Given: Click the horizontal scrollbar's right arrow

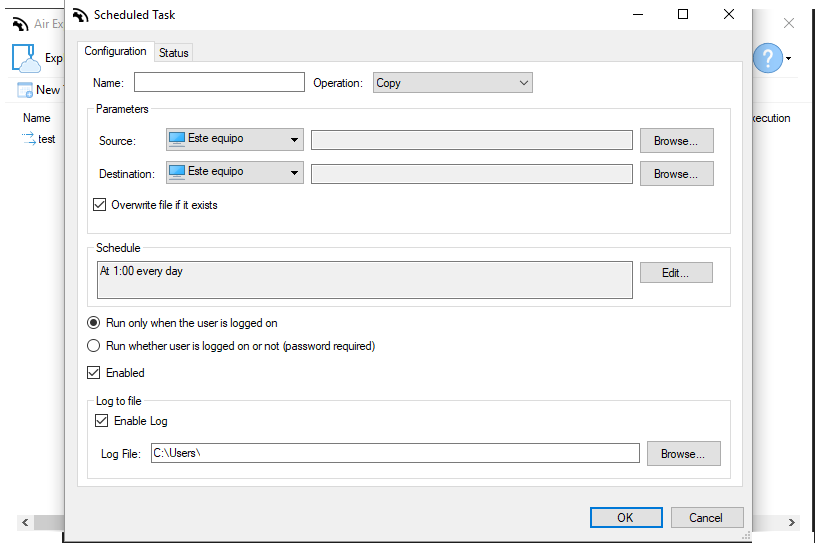Looking at the screenshot, I should click(791, 522).
